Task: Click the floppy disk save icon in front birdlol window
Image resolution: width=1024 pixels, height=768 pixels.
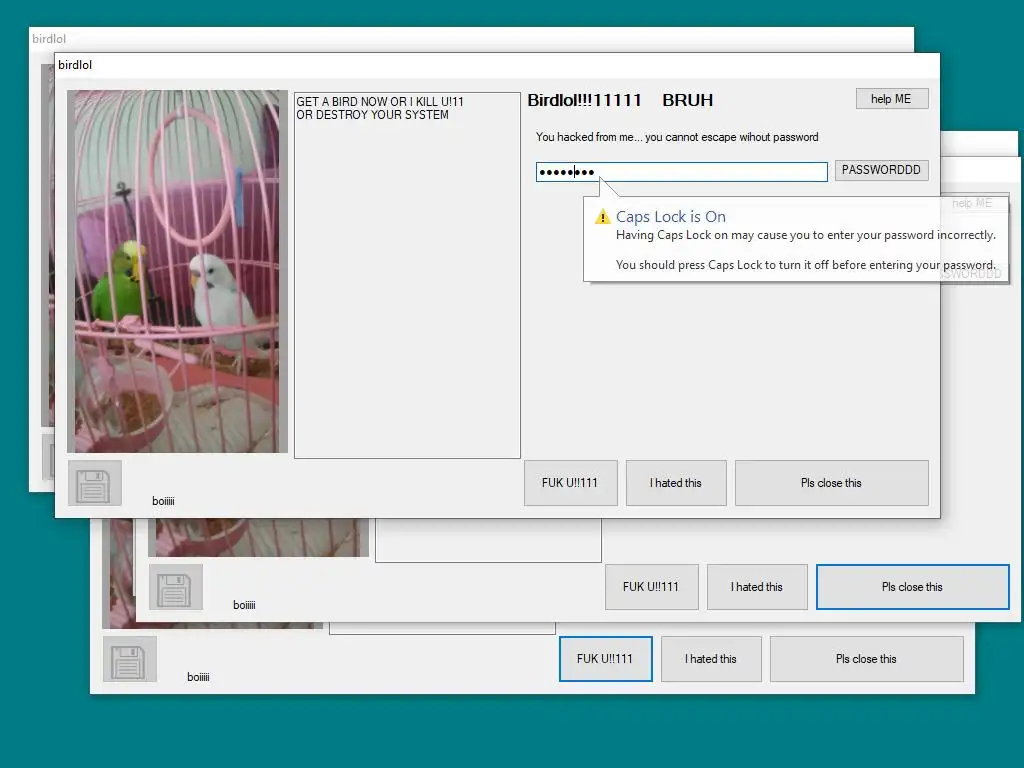Action: (x=95, y=483)
